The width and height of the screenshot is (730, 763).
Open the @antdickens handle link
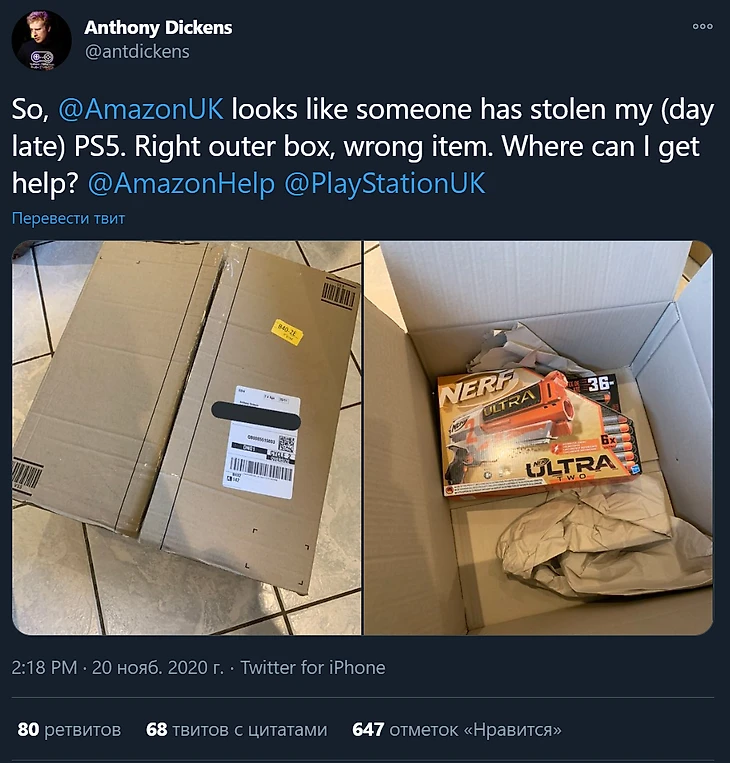[137, 52]
